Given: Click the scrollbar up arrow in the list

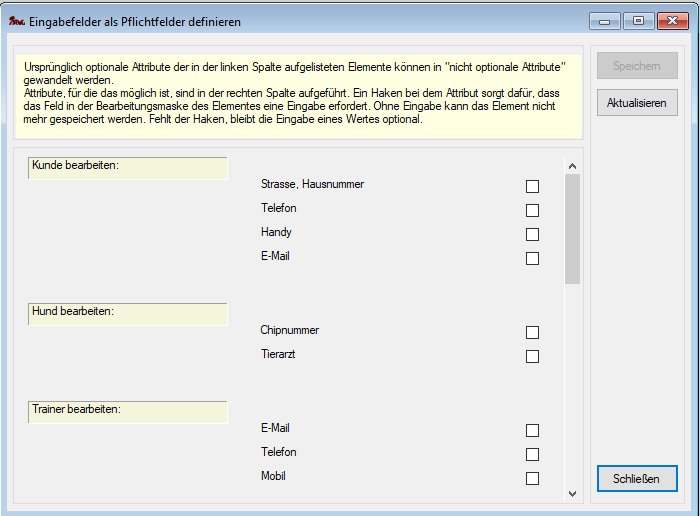Looking at the screenshot, I should click(572, 166).
